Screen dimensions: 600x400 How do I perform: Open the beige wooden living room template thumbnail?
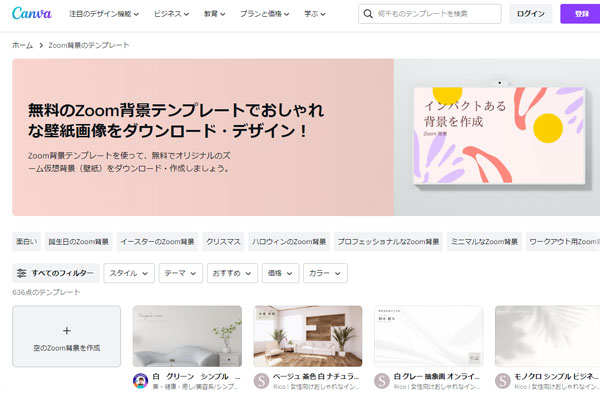(308, 336)
